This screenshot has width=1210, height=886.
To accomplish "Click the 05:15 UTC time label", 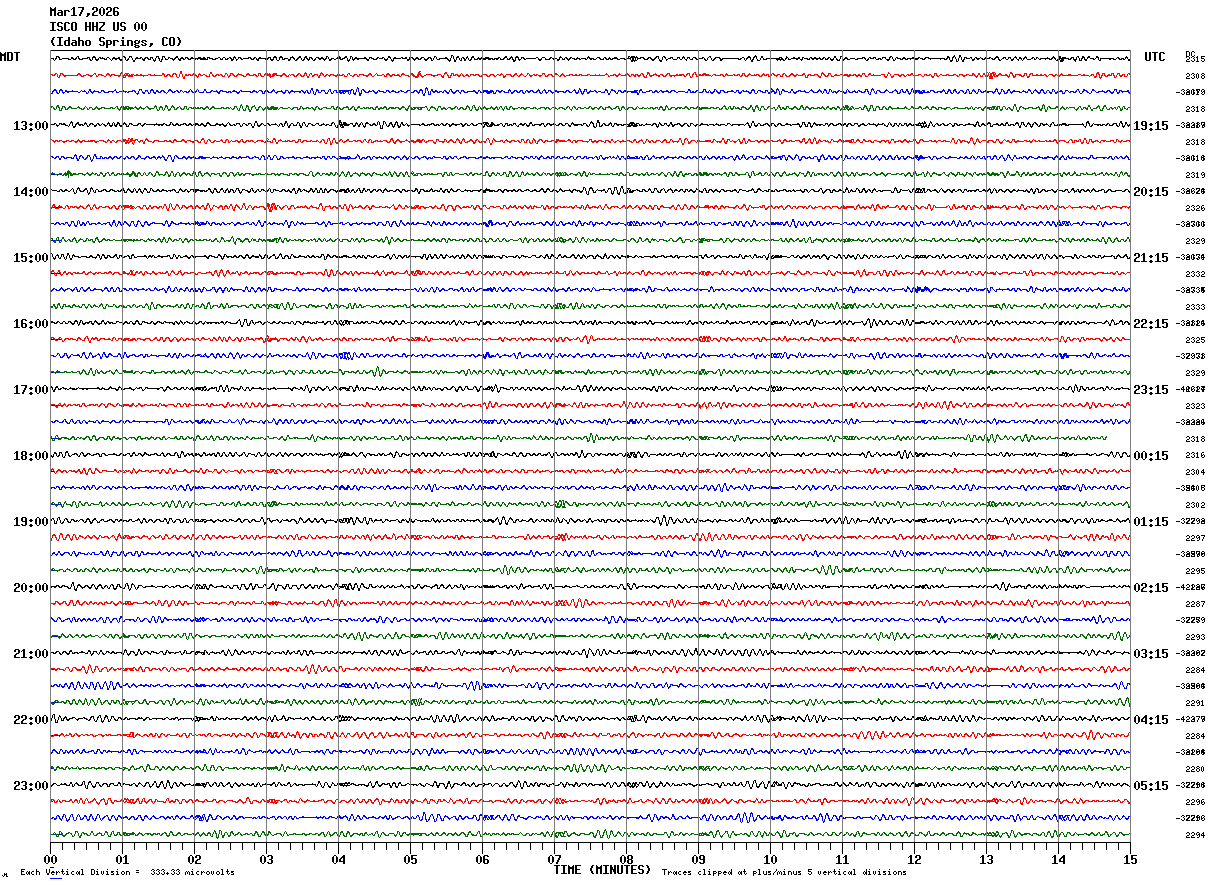I will click(x=1151, y=786).
